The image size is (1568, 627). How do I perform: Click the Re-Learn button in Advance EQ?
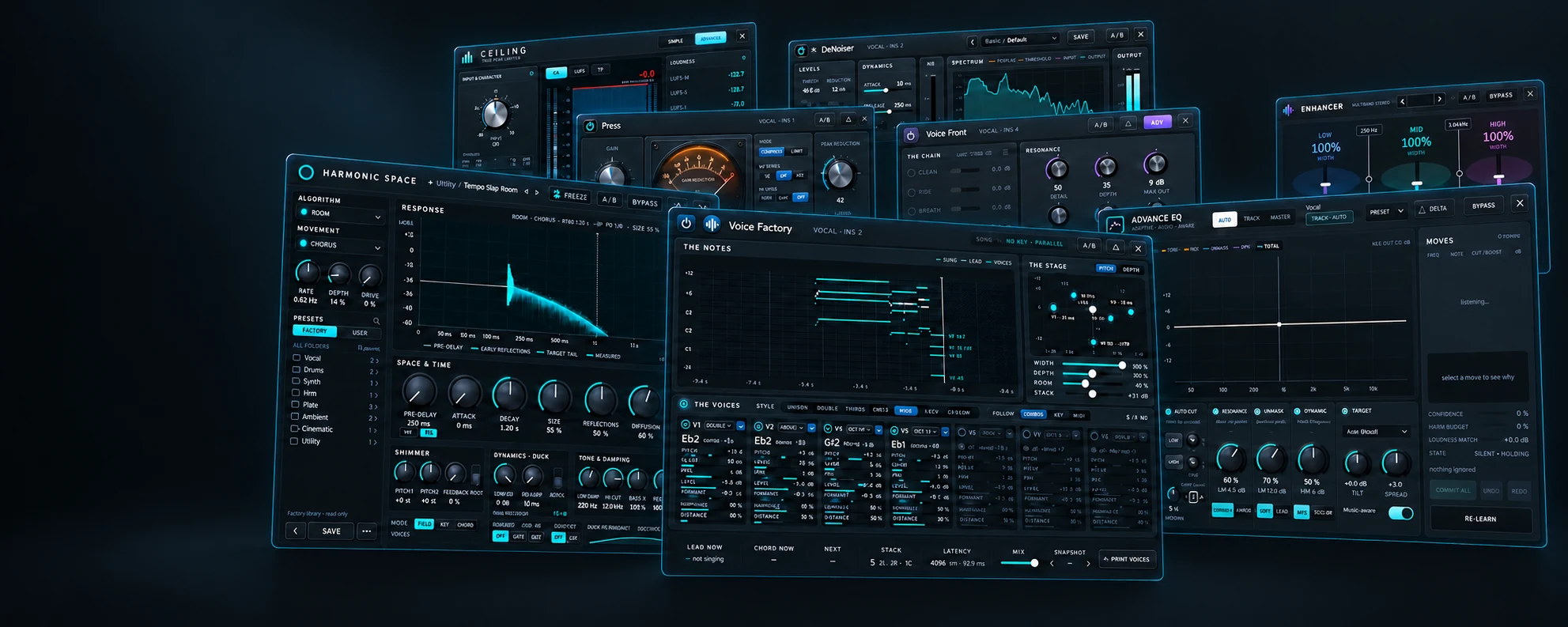coord(1480,519)
